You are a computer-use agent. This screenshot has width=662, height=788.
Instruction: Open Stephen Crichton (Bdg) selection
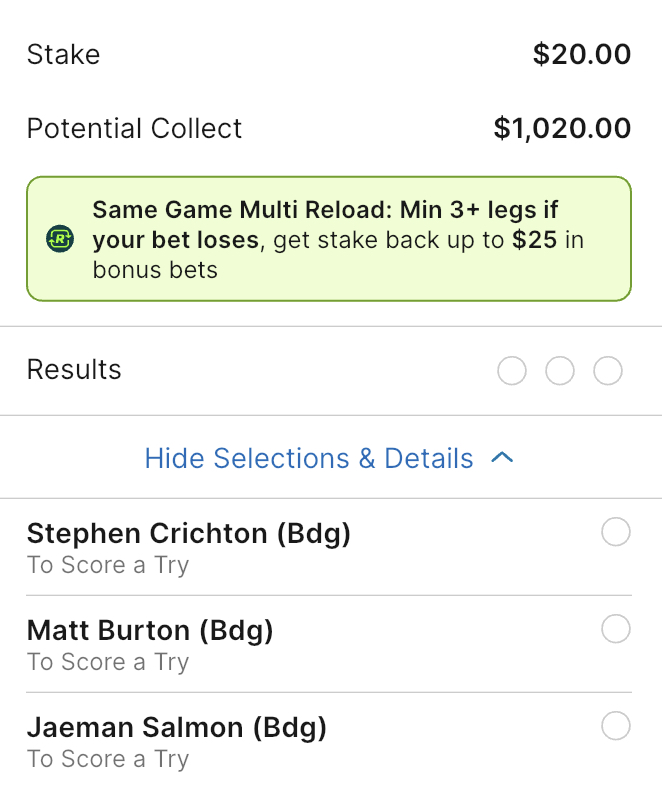pyautogui.click(x=189, y=534)
